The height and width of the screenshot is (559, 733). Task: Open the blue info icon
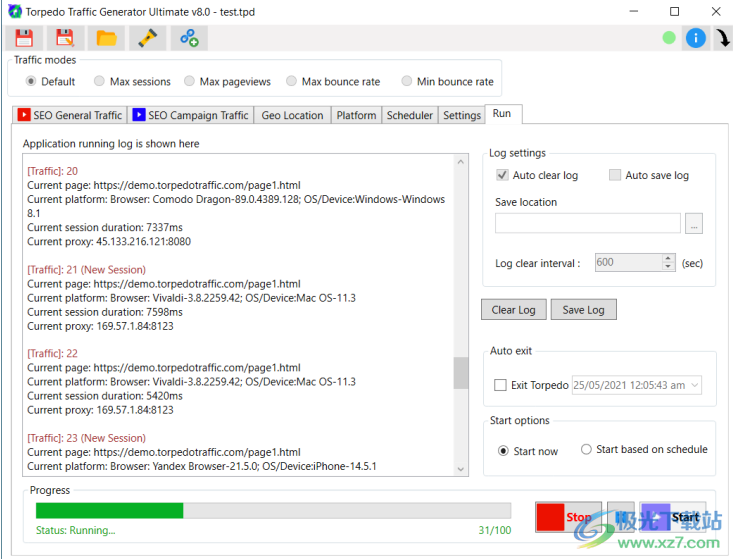tap(695, 38)
